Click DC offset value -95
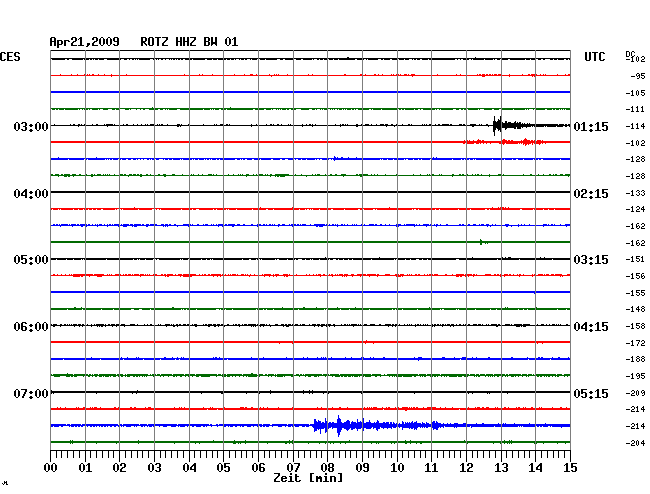Screen dimensions: 650x494 coord(638,76)
